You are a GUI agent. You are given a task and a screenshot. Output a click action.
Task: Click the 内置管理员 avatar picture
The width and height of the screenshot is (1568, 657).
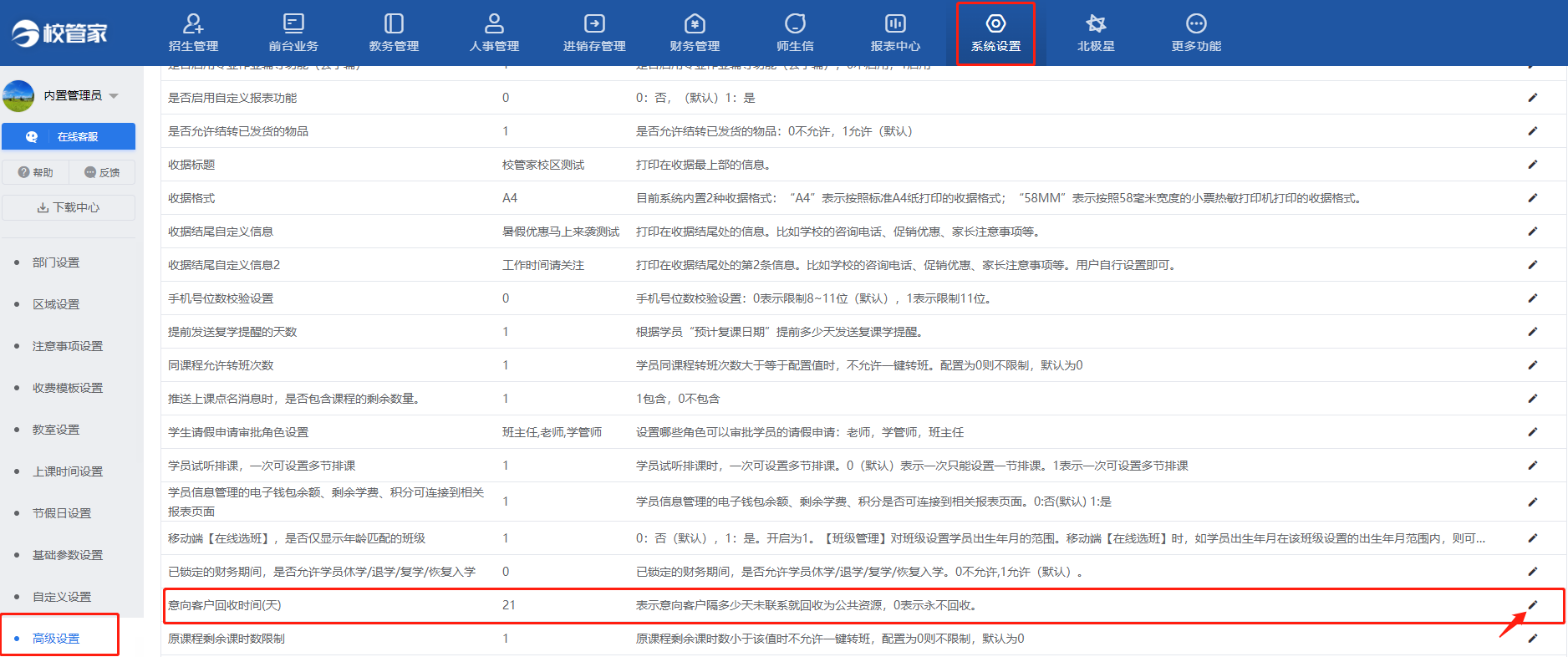(18, 96)
